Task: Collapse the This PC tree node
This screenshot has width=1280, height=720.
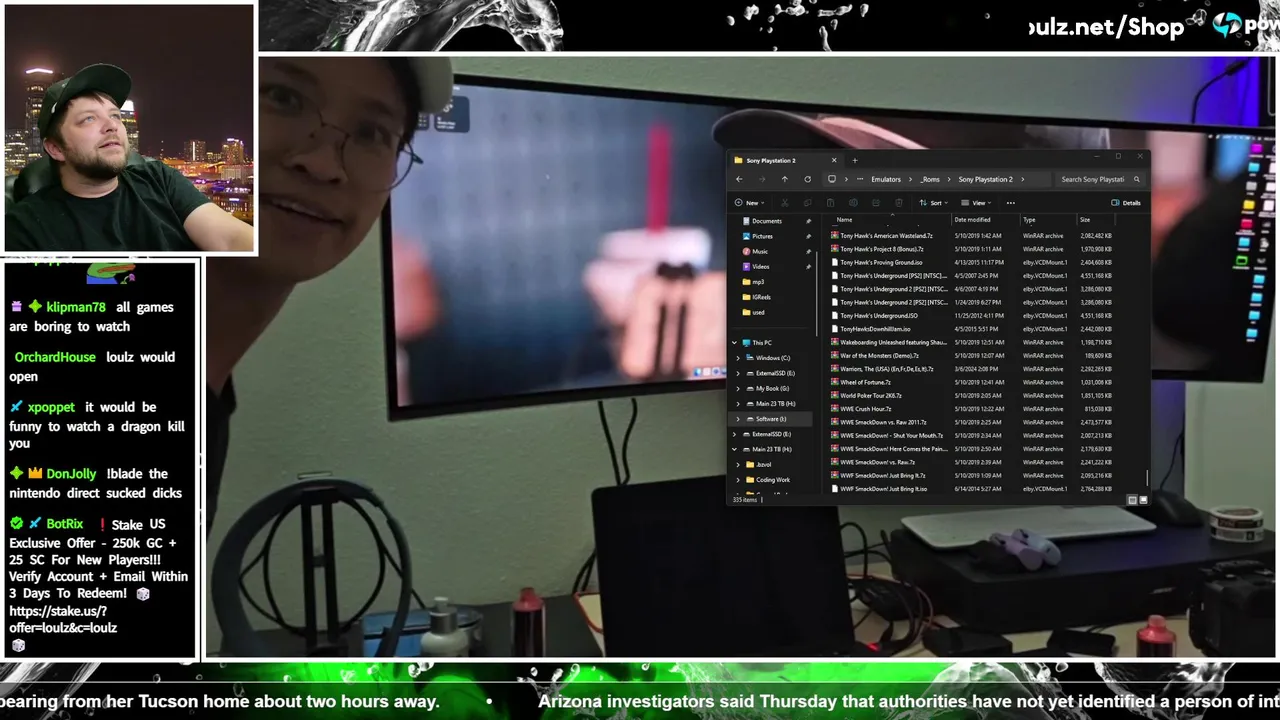Action: pyautogui.click(x=734, y=343)
